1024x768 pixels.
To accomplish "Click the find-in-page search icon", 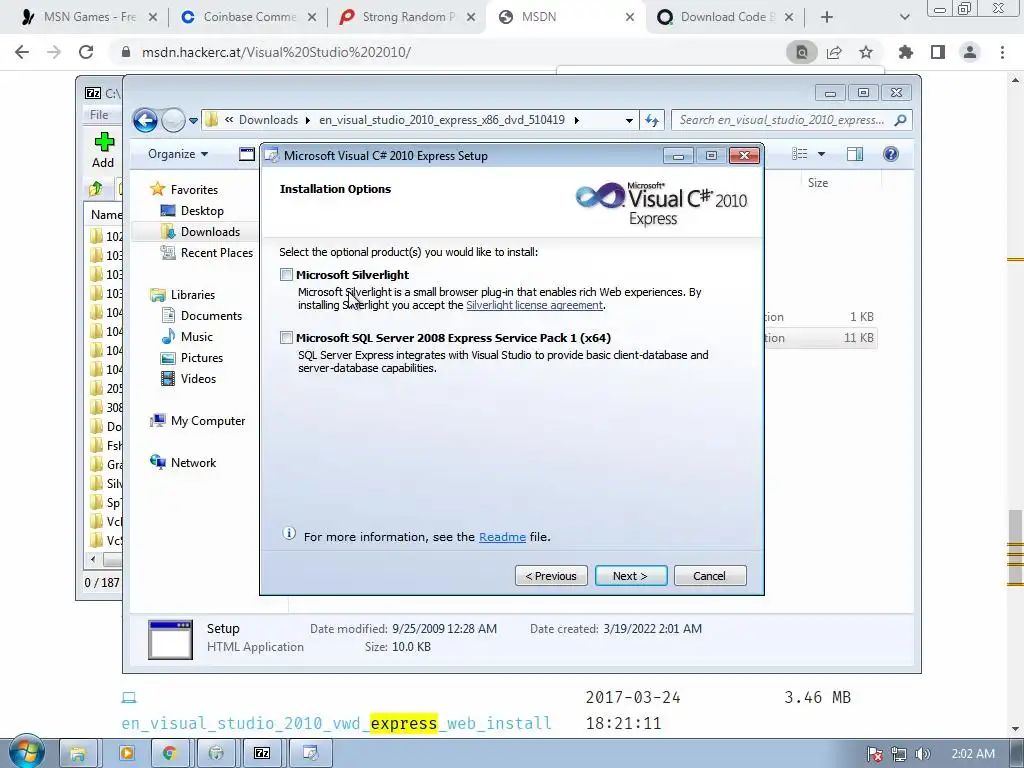I will pyautogui.click(x=802, y=52).
